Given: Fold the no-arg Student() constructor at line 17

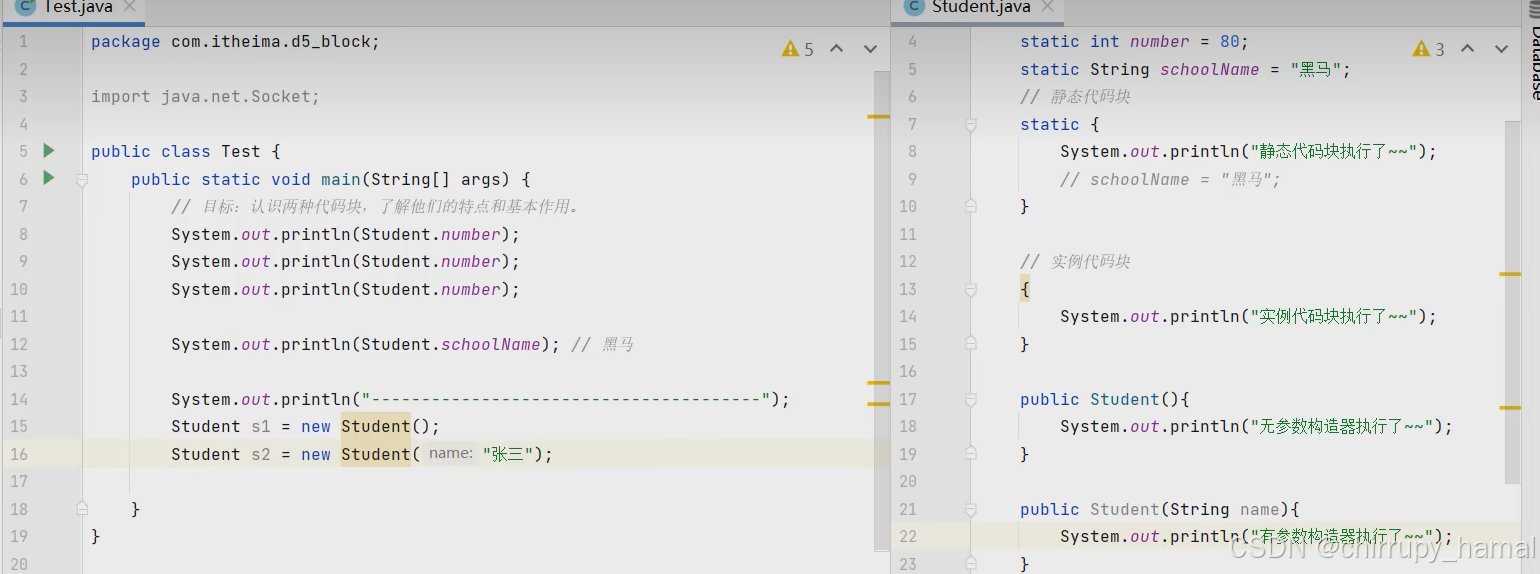Looking at the screenshot, I should pos(970,399).
